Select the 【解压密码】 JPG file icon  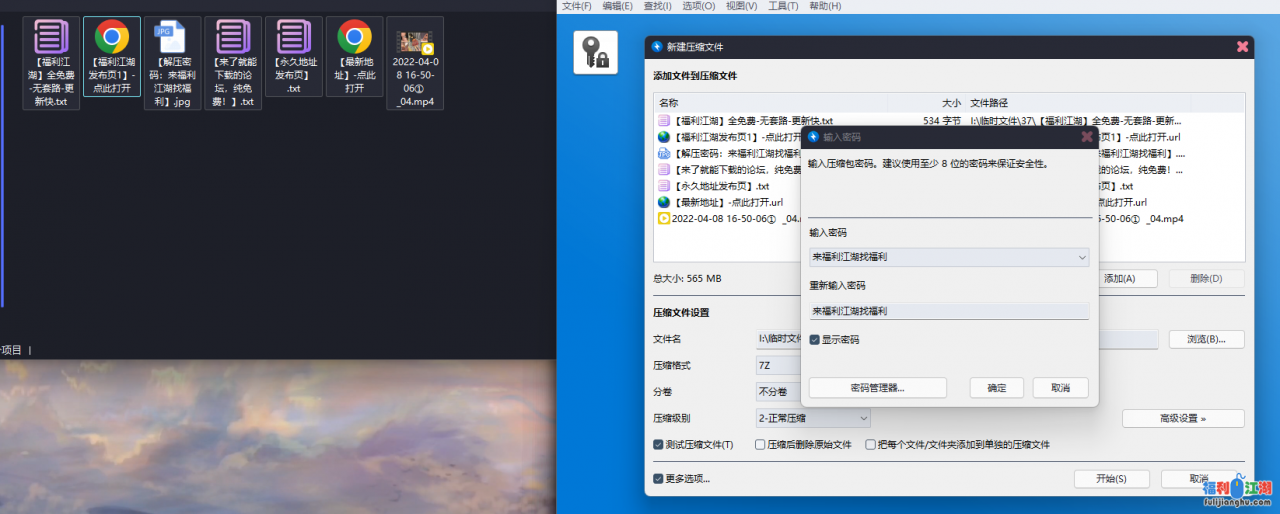[x=172, y=38]
